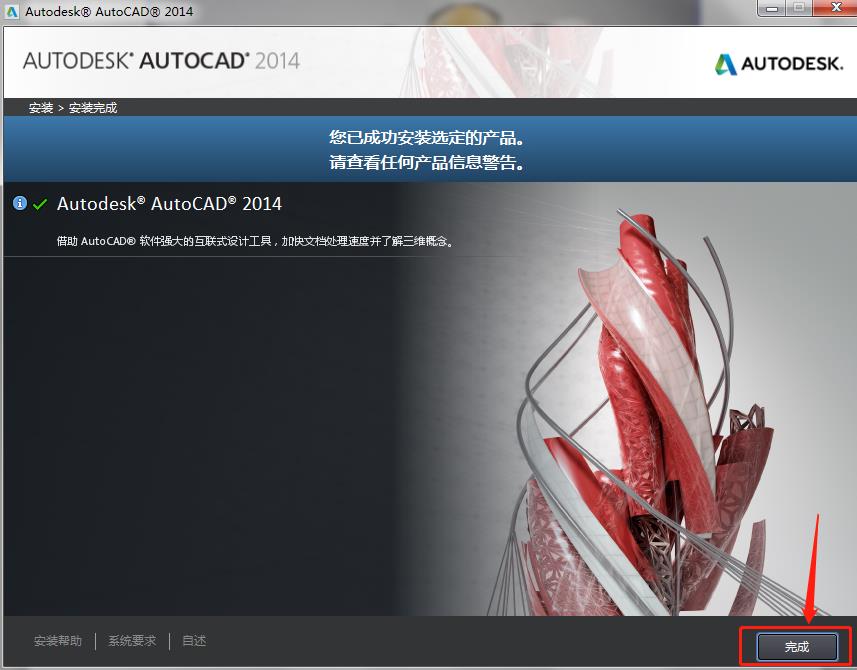Open the 安装帮助 link
This screenshot has height=670, width=857.
coord(58,640)
